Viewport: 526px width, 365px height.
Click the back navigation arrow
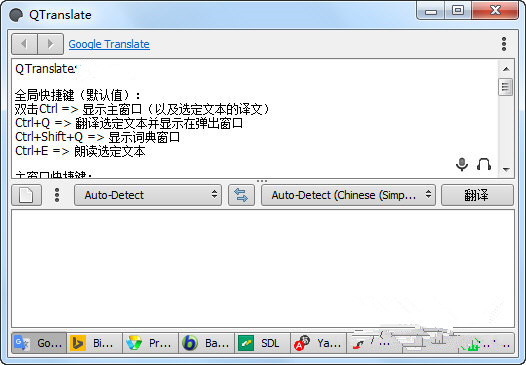click(x=24, y=44)
